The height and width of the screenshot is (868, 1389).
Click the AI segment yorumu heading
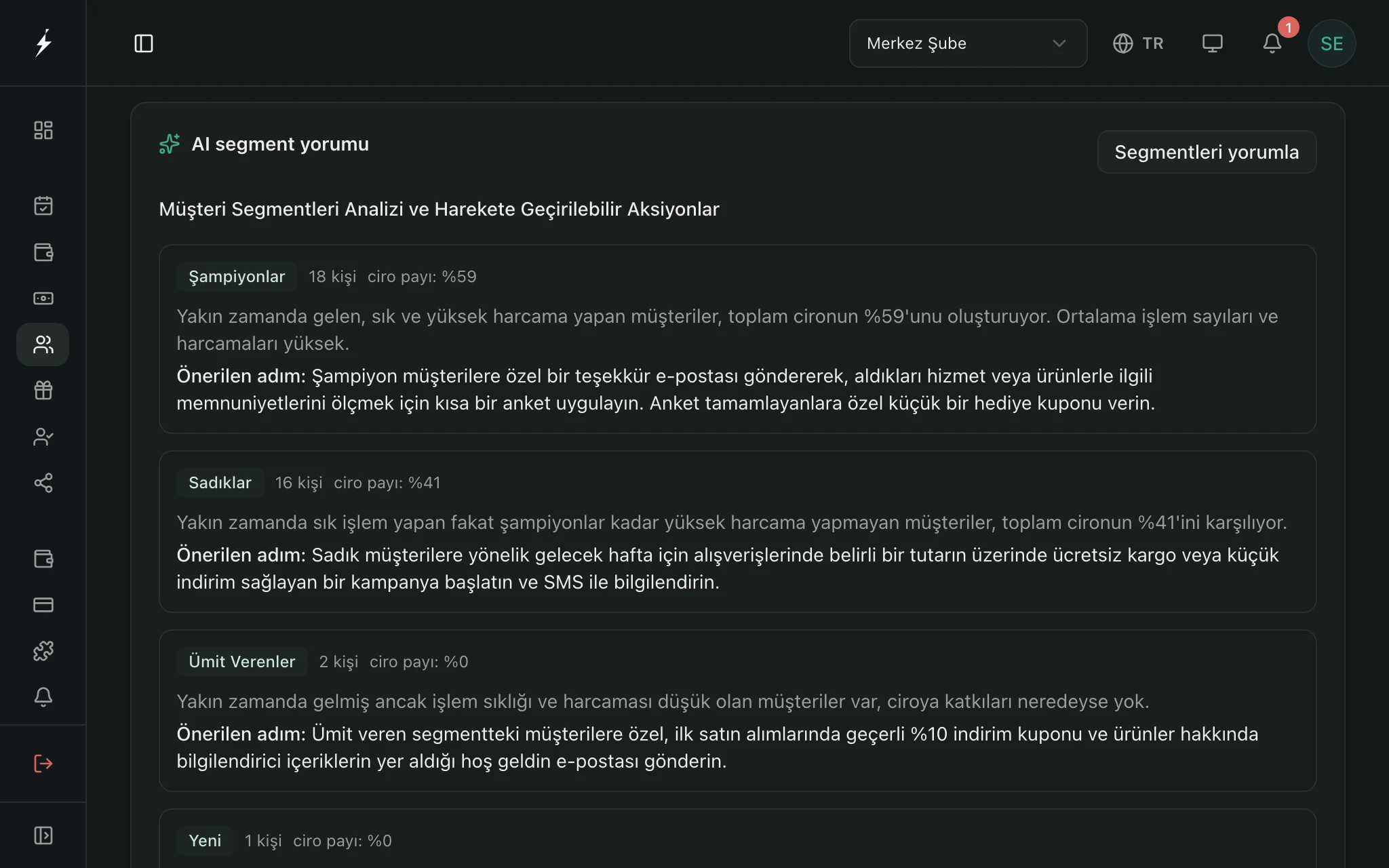pos(280,144)
